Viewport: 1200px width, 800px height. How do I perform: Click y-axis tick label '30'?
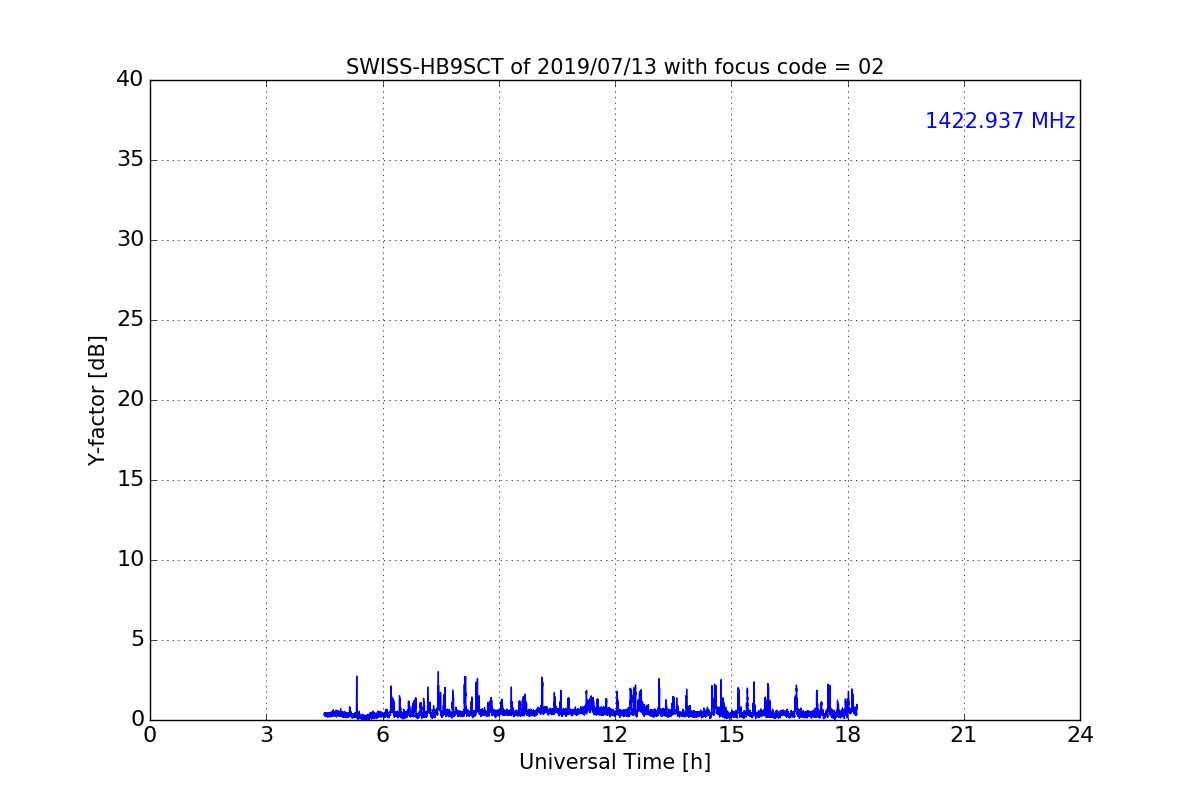(130, 239)
